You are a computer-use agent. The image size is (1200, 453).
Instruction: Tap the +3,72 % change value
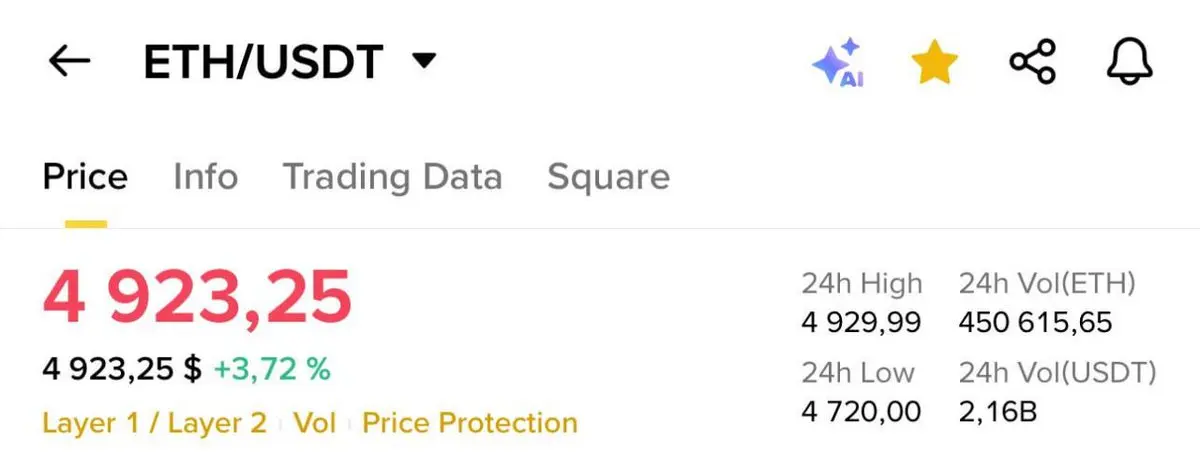point(272,369)
